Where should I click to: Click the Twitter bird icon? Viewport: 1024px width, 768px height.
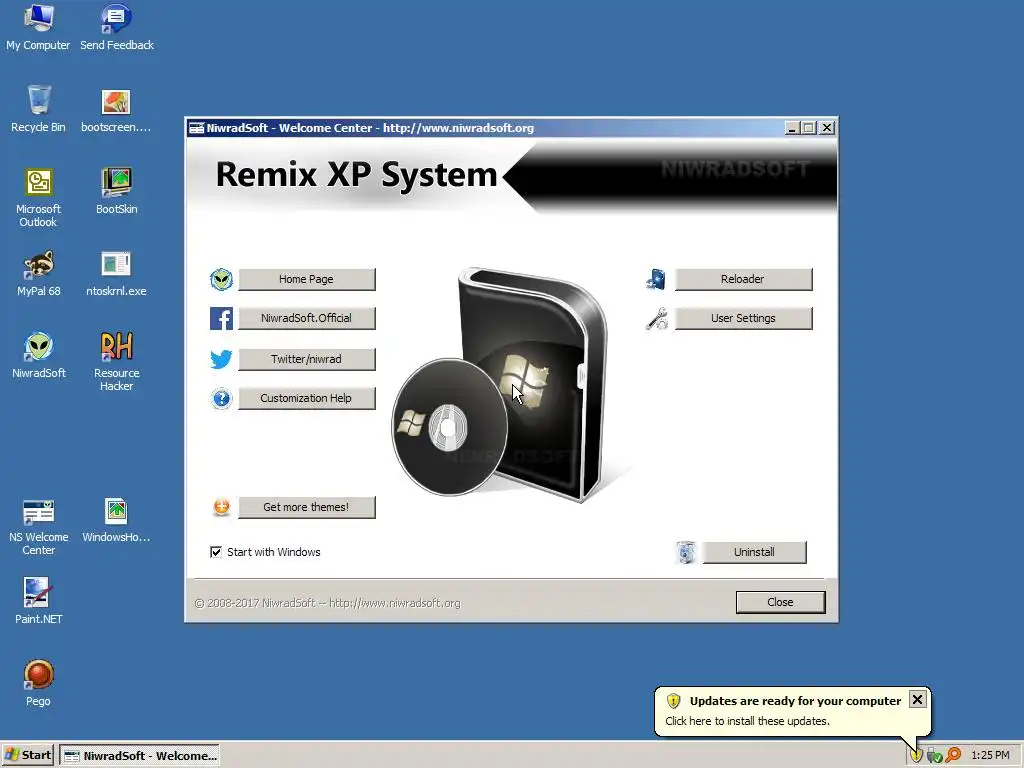221,359
